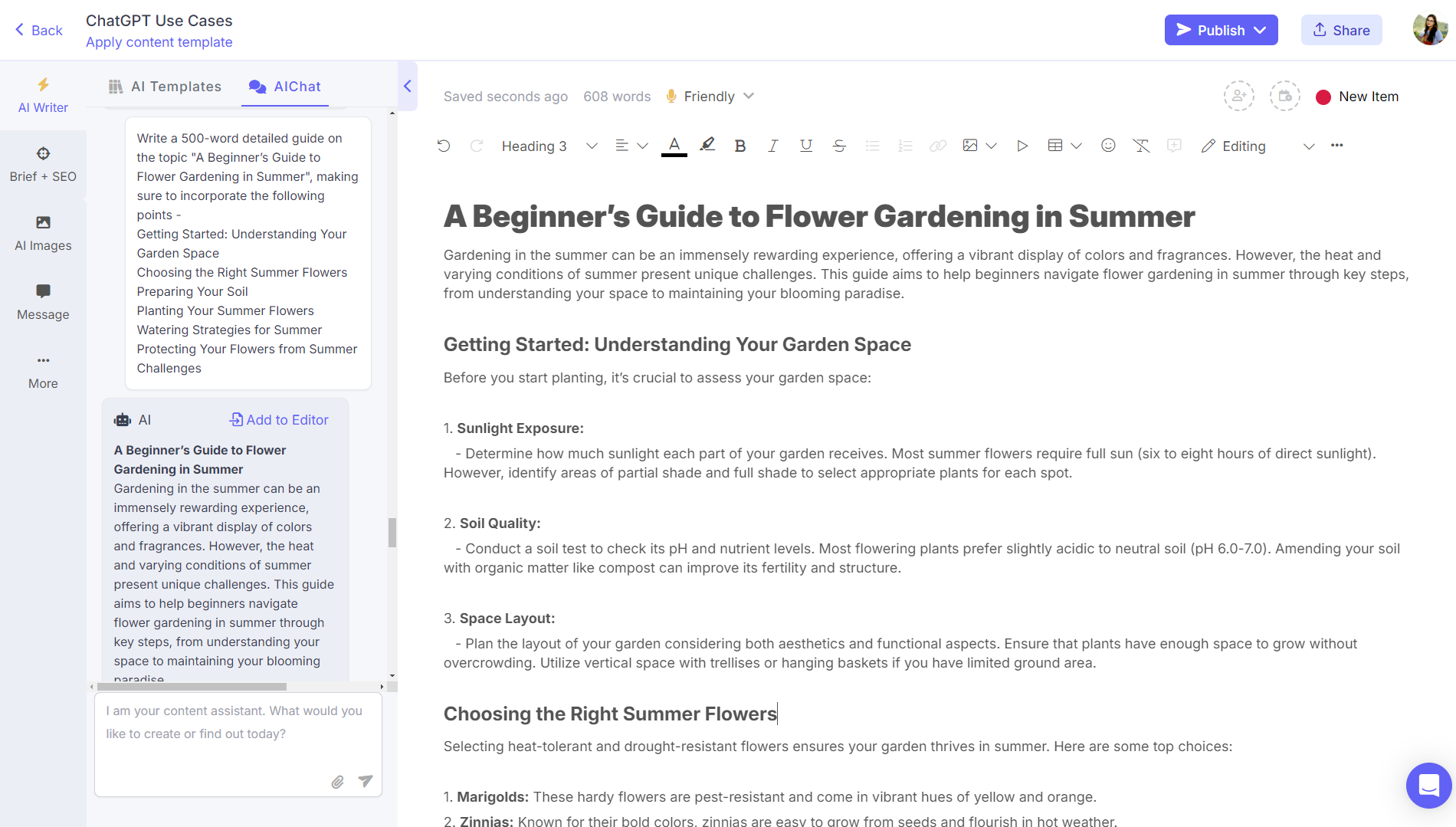This screenshot has height=827, width=1456.
Task: Click the highlighter pen icon
Action: pyautogui.click(x=707, y=145)
